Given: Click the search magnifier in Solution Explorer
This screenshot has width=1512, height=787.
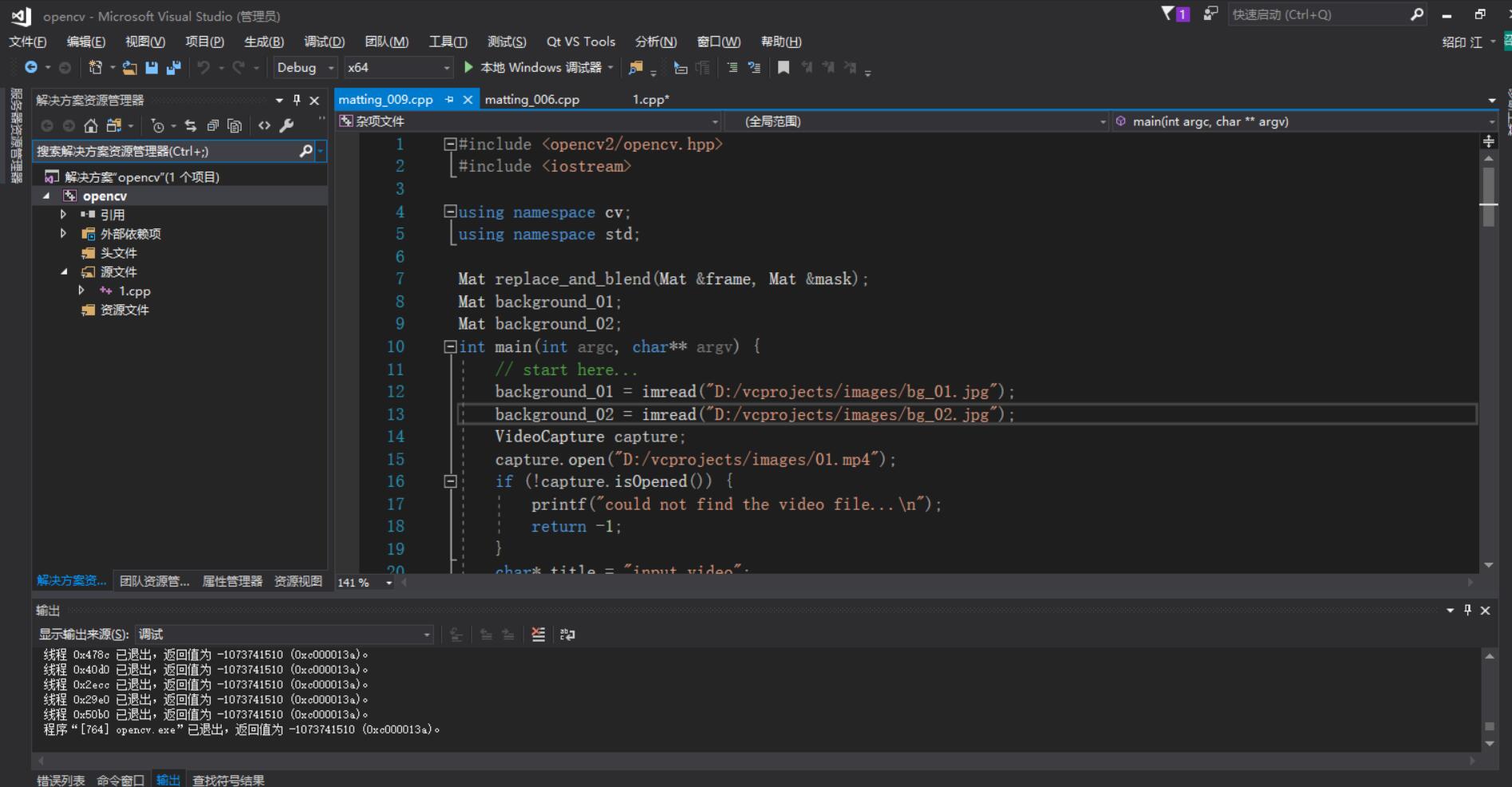Looking at the screenshot, I should click(306, 151).
